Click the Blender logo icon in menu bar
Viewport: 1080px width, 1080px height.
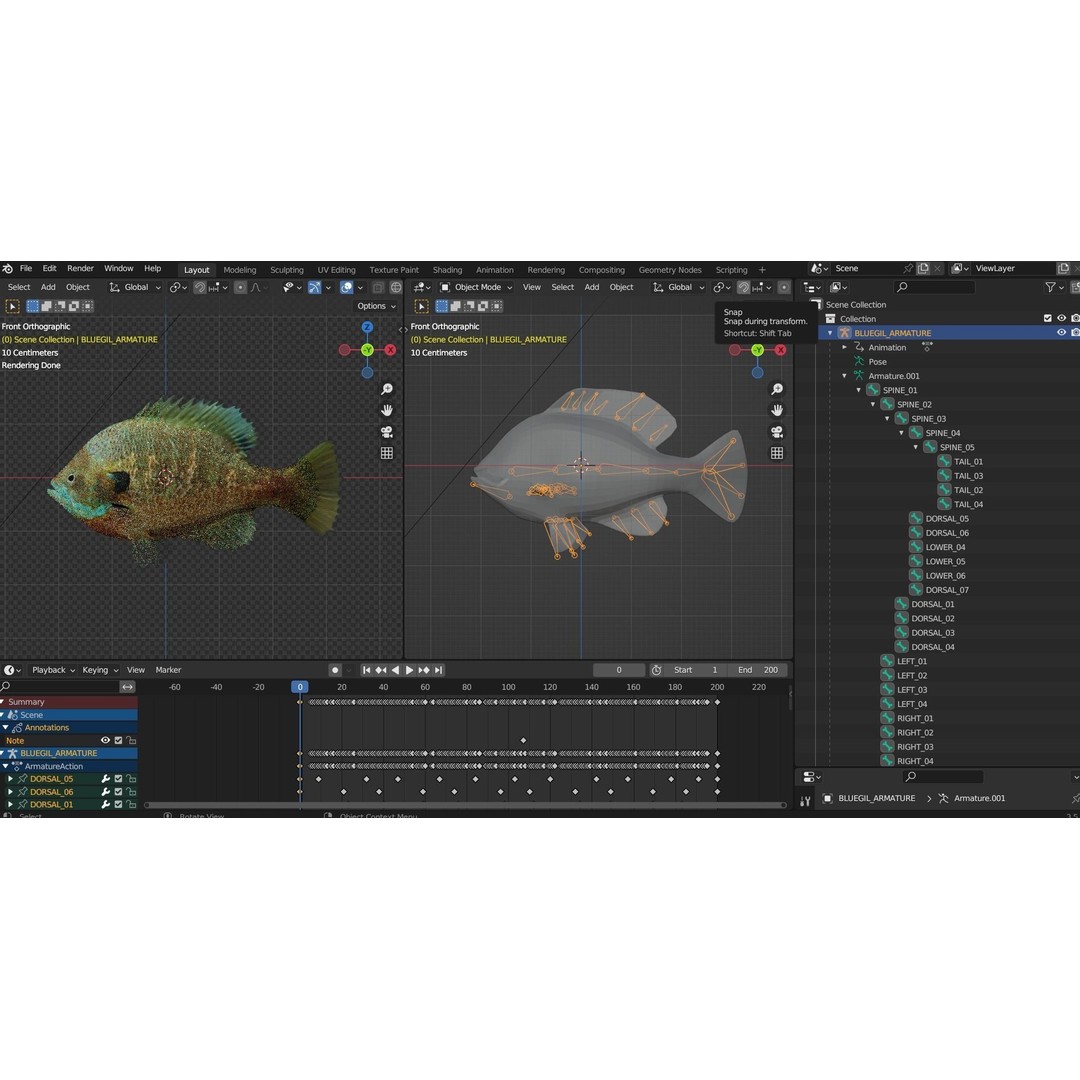pos(8,269)
